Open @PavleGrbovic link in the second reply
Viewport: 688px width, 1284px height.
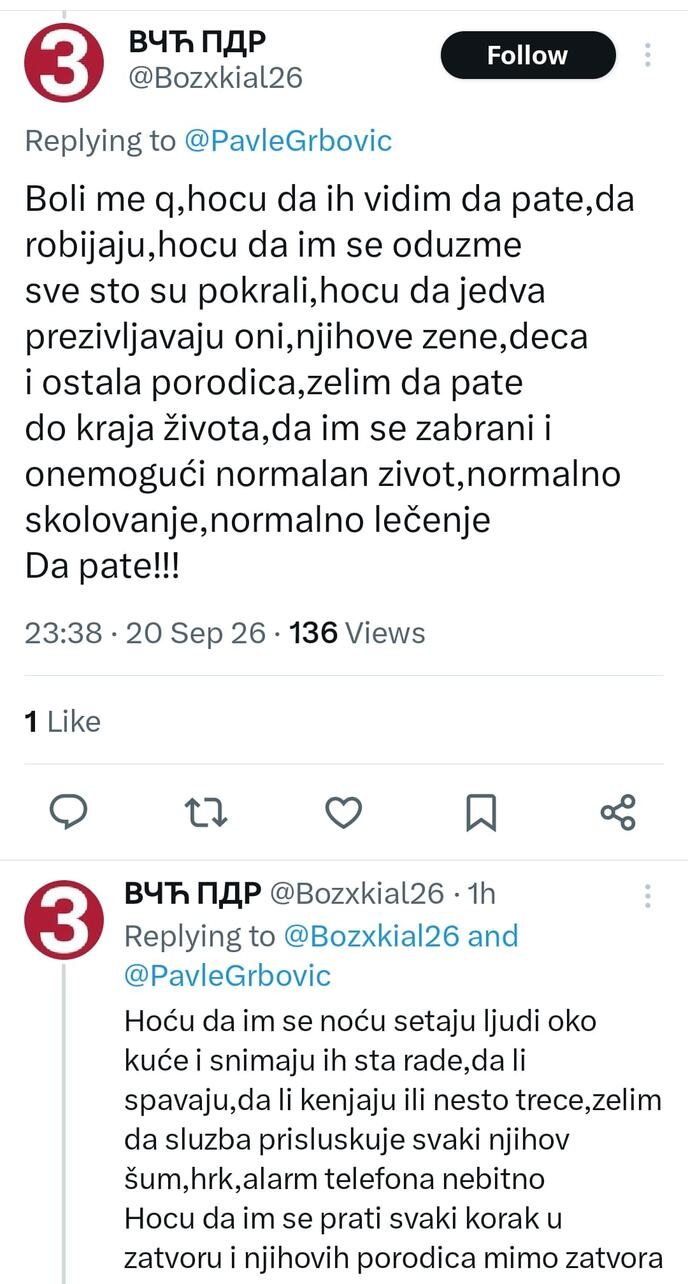[228, 975]
